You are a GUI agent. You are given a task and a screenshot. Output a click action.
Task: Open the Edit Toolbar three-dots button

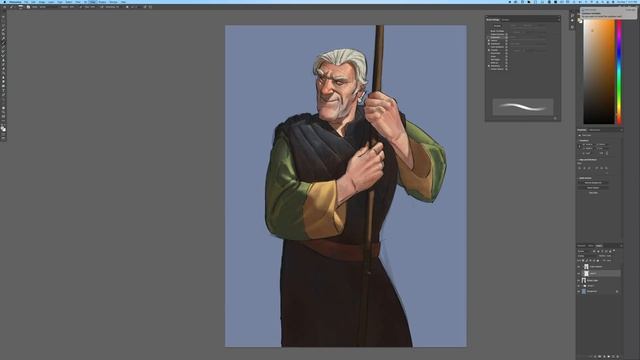pos(3,121)
